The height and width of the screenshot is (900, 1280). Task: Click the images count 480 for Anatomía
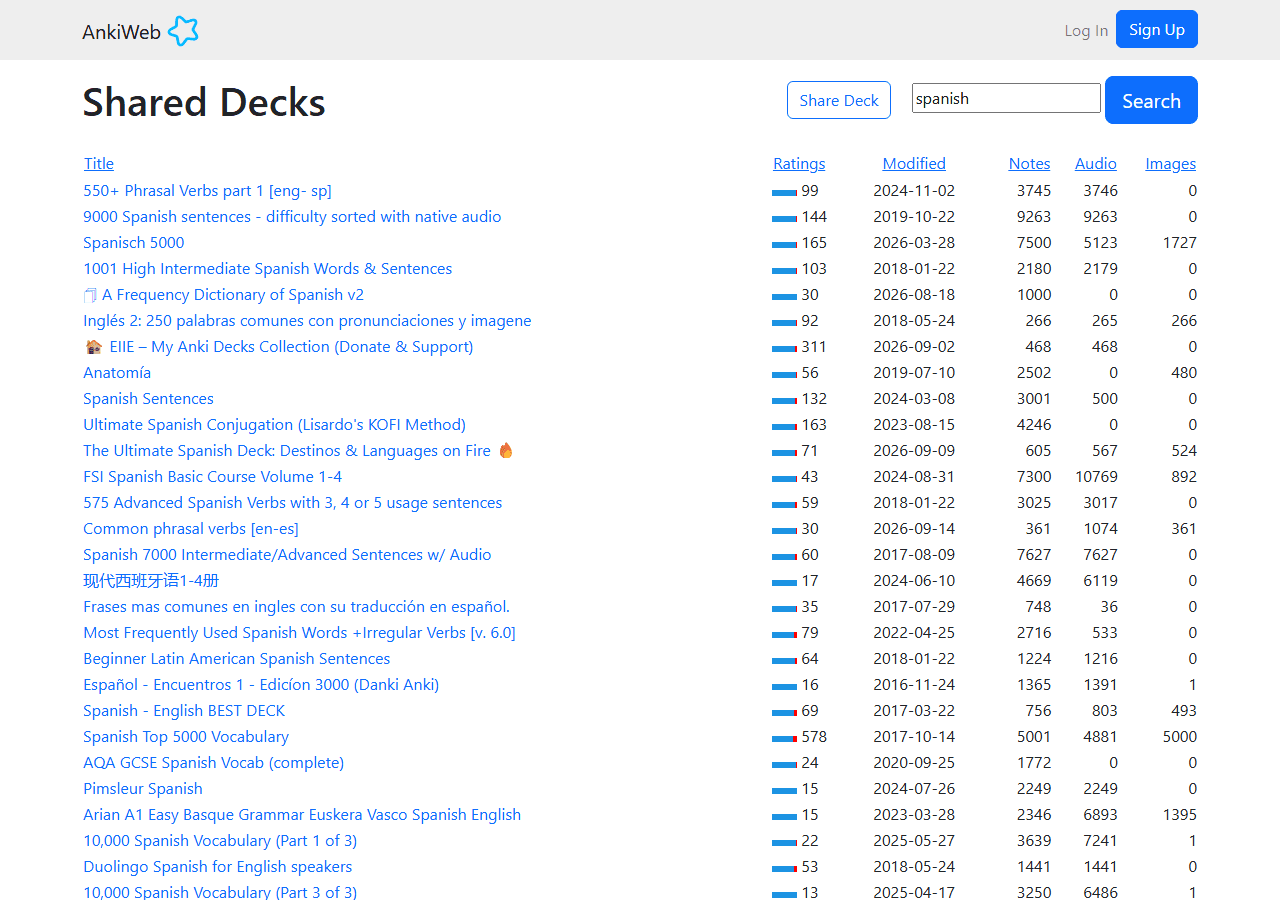tap(1184, 372)
